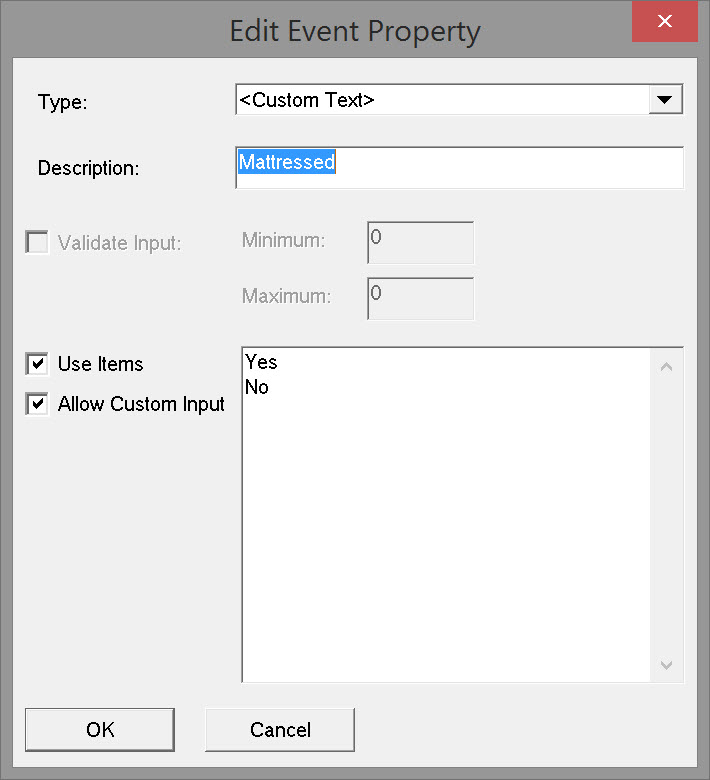The image size is (710, 780).
Task: Click the Description field containing Mattressed
Action: click(x=459, y=167)
